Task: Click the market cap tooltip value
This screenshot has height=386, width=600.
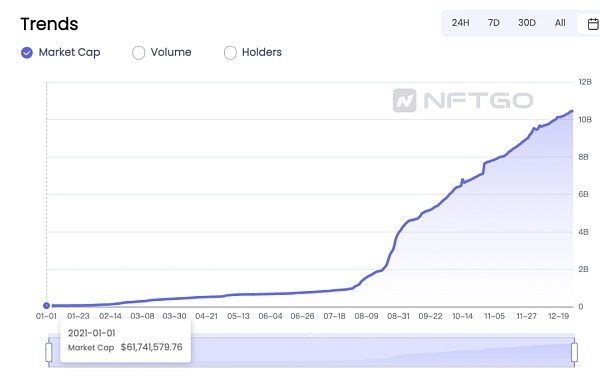Action: [x=152, y=347]
